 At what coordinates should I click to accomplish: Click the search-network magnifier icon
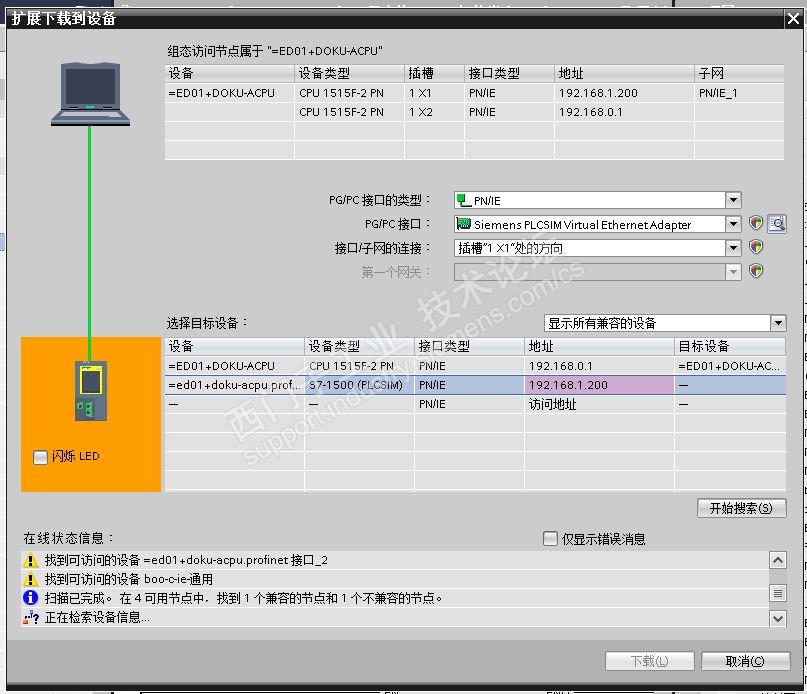click(x=777, y=223)
